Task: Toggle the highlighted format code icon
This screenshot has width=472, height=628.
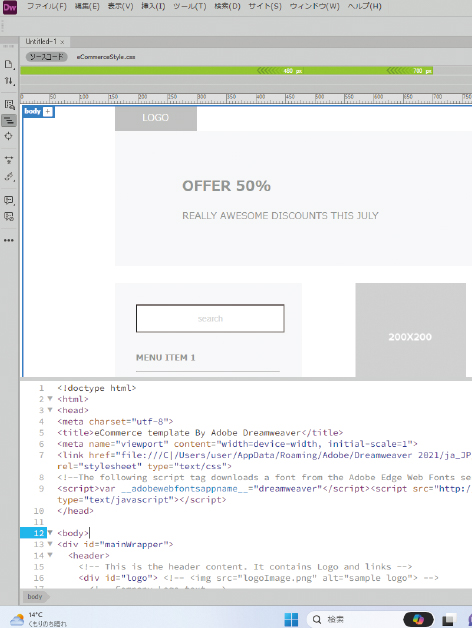Action: [9, 120]
